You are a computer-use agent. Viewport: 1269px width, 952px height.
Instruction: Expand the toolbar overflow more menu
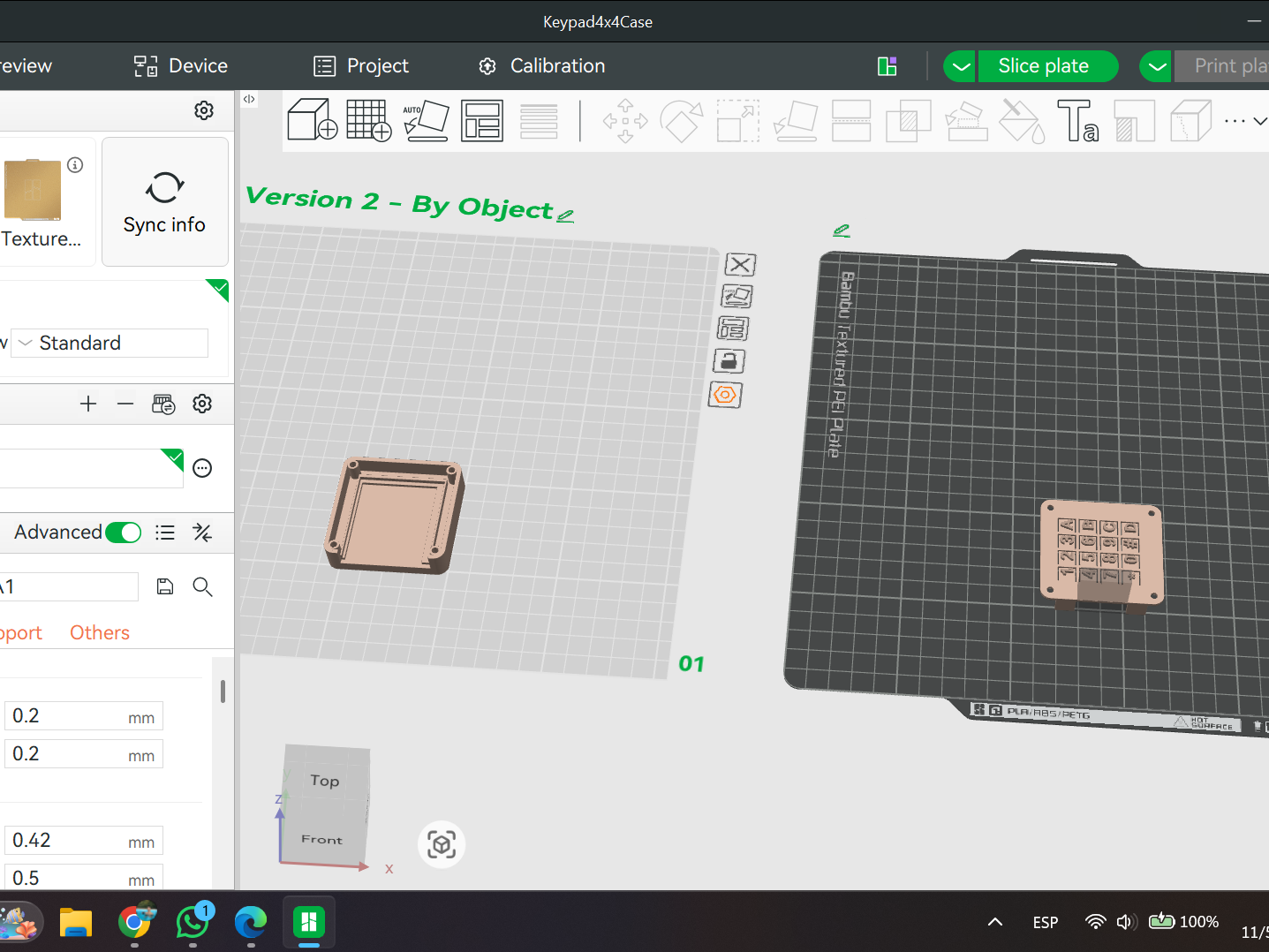pyautogui.click(x=1245, y=121)
